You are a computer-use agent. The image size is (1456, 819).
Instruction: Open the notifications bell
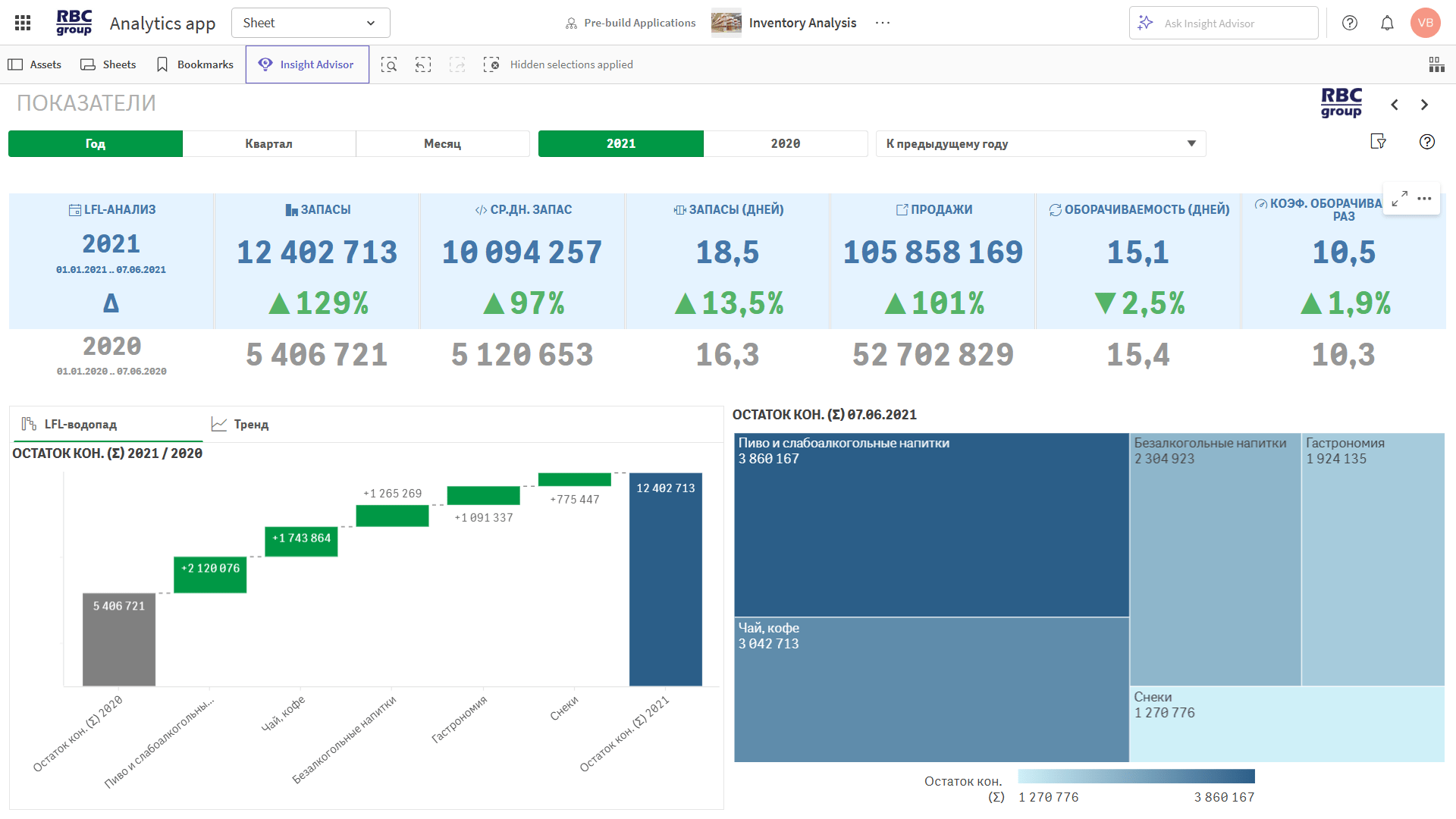point(1387,23)
